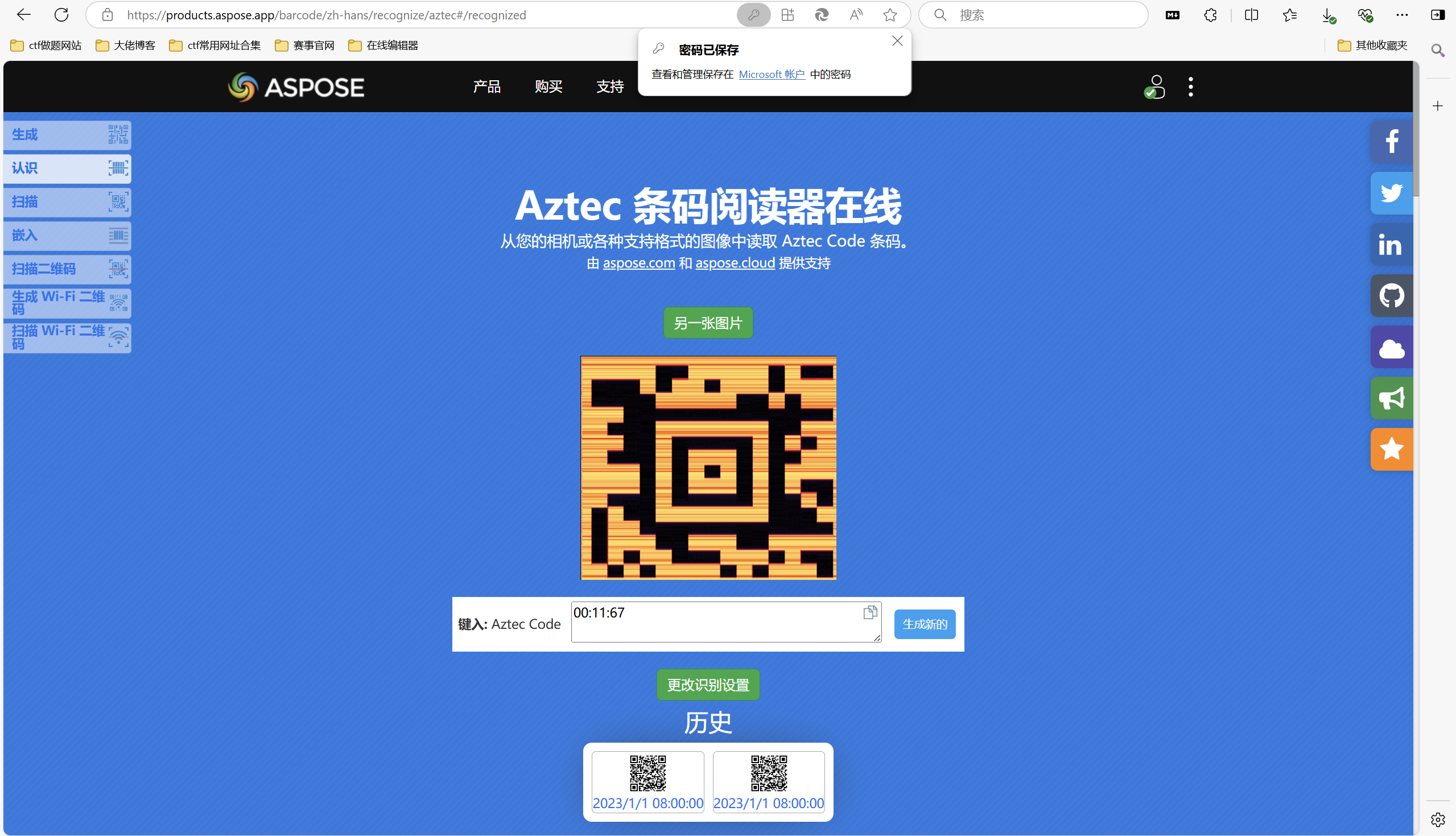Click the Aspose logo
The image size is (1456, 836).
(296, 87)
